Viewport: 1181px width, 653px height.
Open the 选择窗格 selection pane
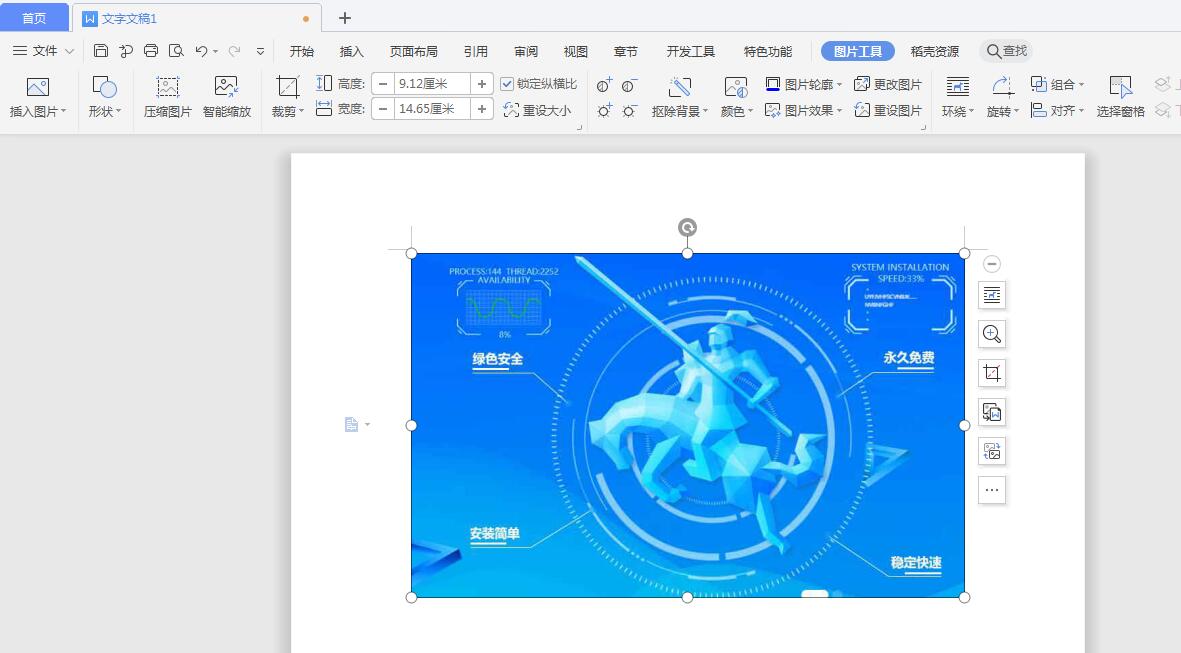coord(1120,95)
